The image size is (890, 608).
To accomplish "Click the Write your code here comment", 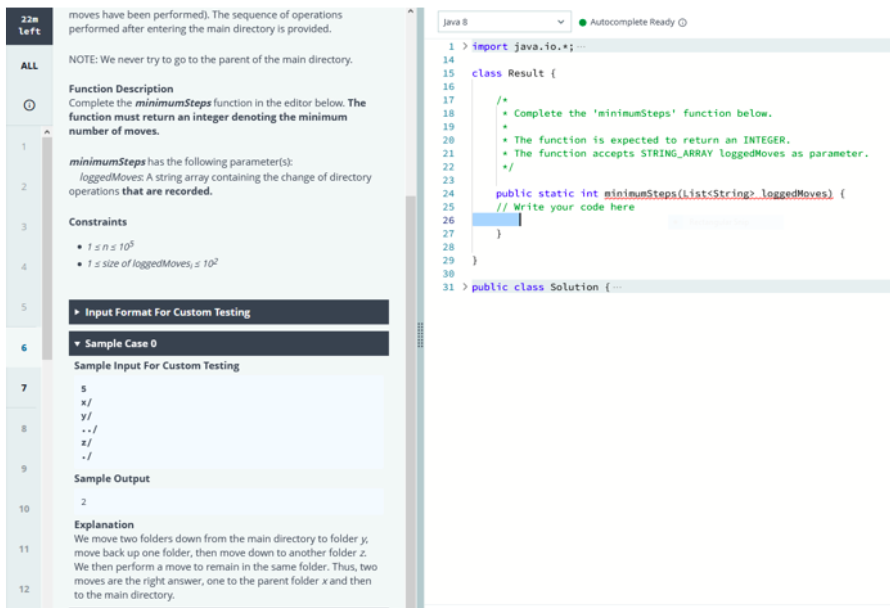I will [564, 206].
